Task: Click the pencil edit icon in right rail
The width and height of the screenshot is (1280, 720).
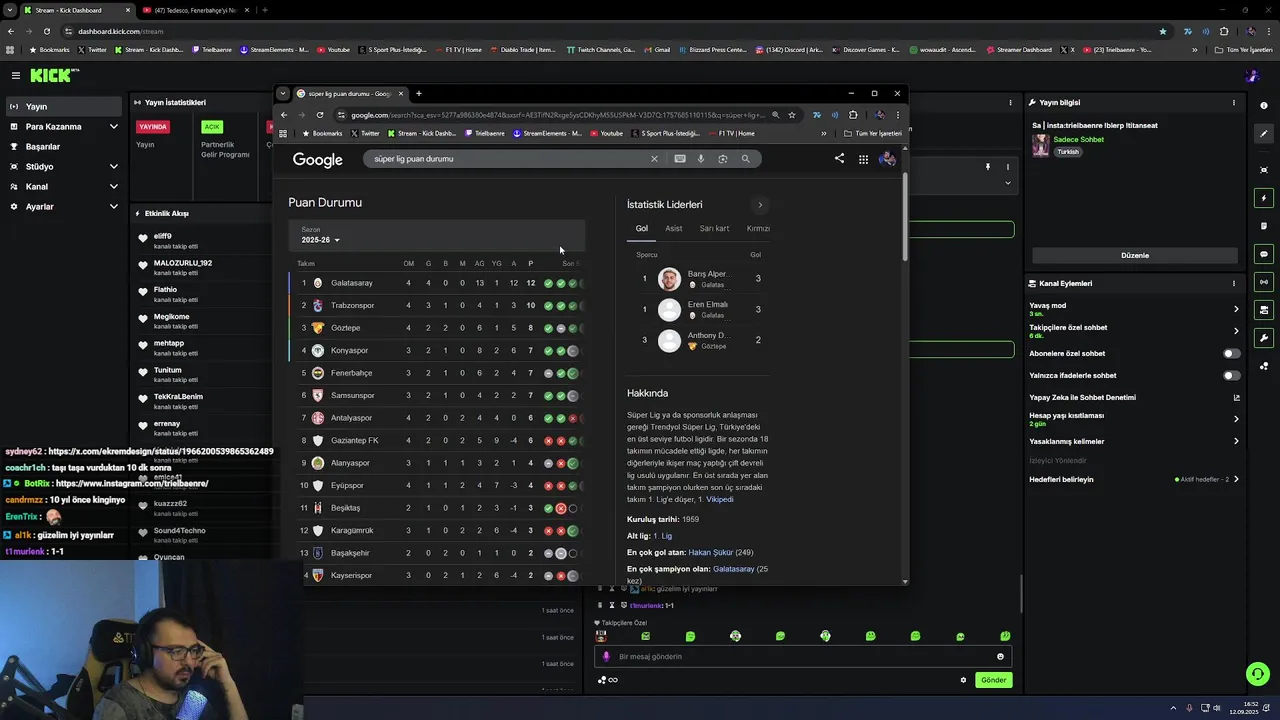Action: click(1264, 133)
